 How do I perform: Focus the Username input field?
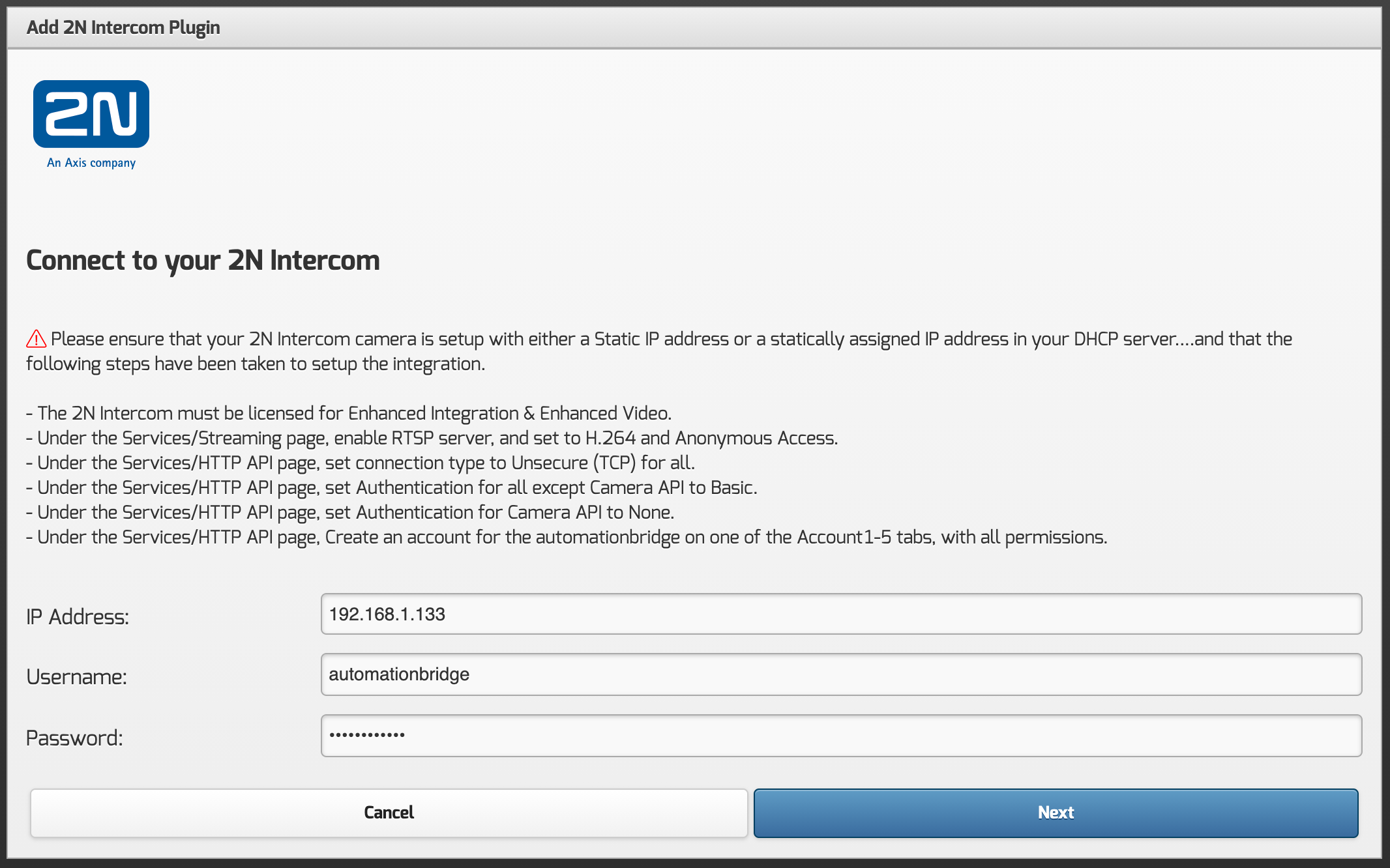click(x=841, y=674)
